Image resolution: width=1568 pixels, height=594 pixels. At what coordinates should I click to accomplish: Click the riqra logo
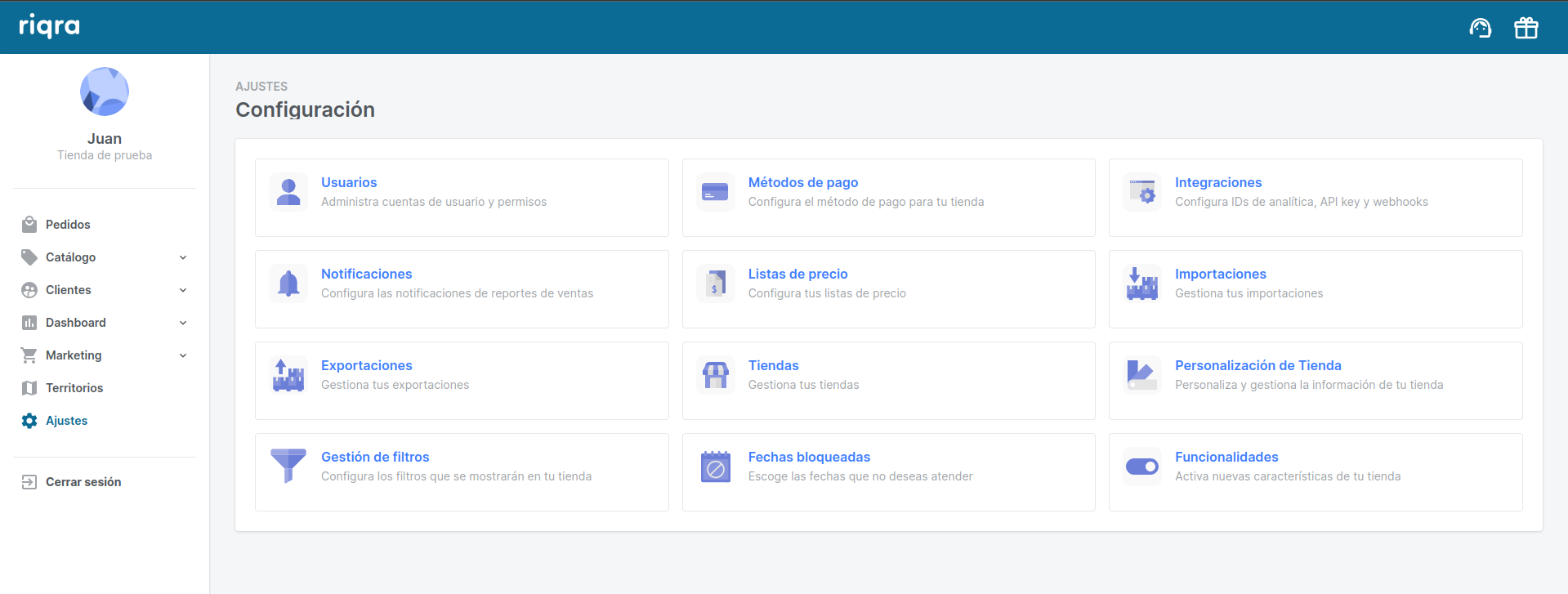tap(49, 26)
